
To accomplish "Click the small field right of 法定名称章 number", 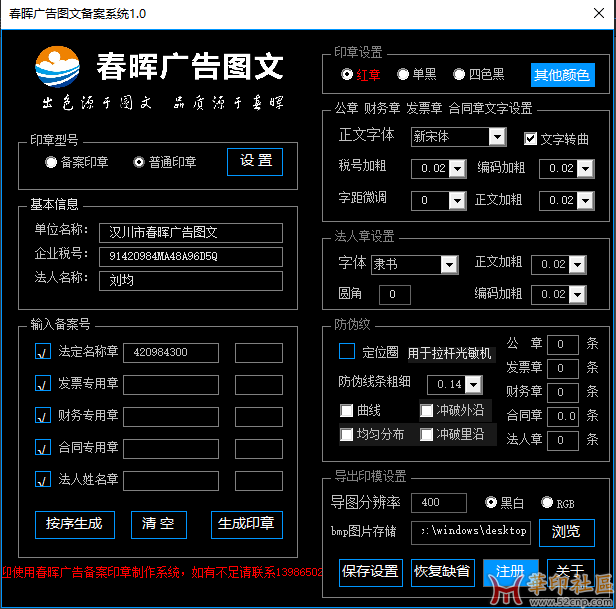I will point(259,352).
